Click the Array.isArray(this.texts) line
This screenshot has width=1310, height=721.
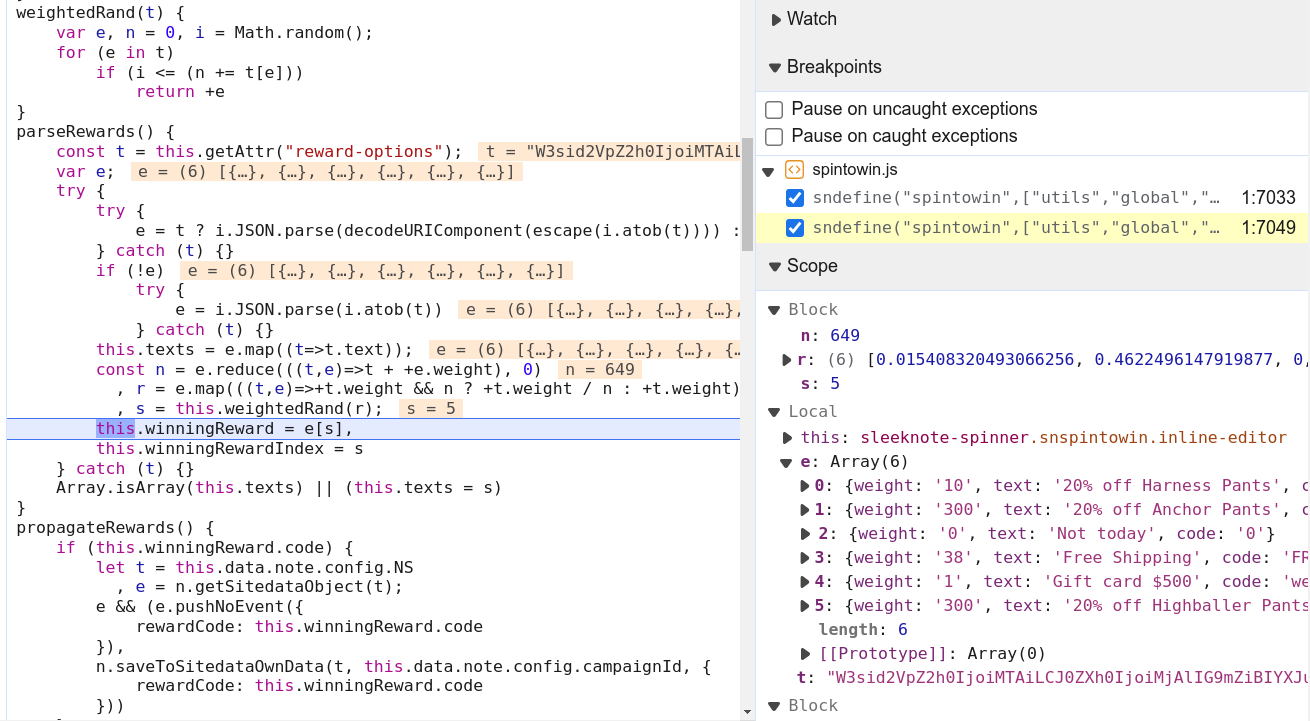278,488
